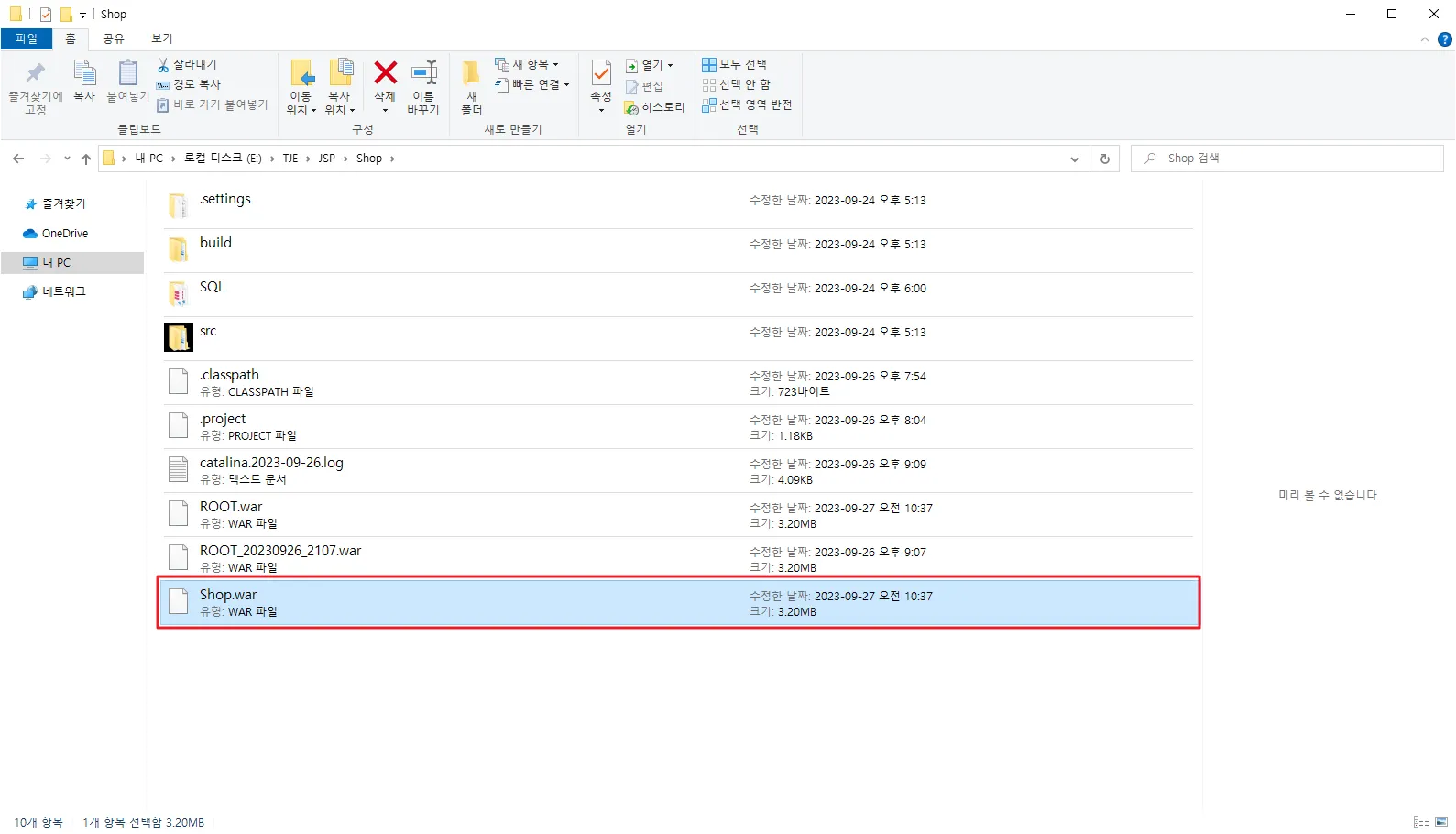Open recent locations dropdown chevron
Viewport: 1456px width, 834px height.
pos(67,159)
